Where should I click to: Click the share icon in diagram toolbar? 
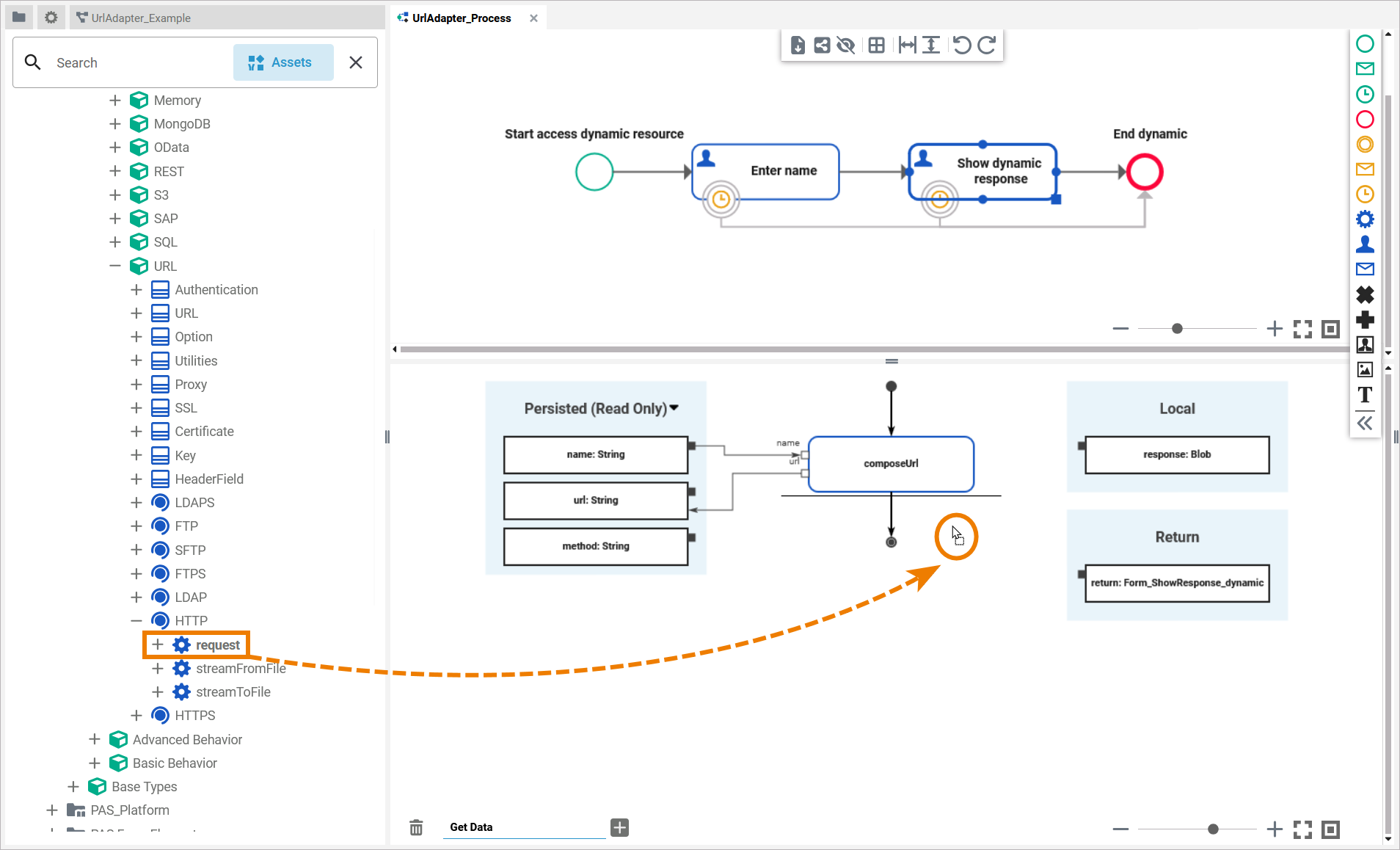822,46
